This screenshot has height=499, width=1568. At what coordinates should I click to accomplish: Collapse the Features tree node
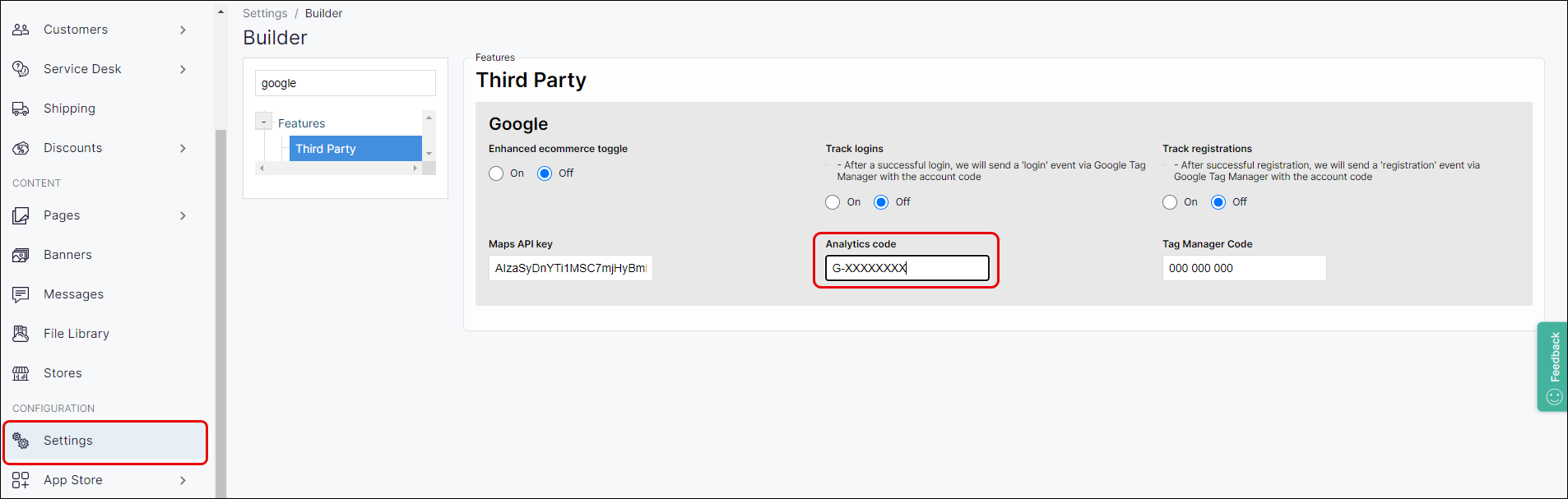(263, 122)
